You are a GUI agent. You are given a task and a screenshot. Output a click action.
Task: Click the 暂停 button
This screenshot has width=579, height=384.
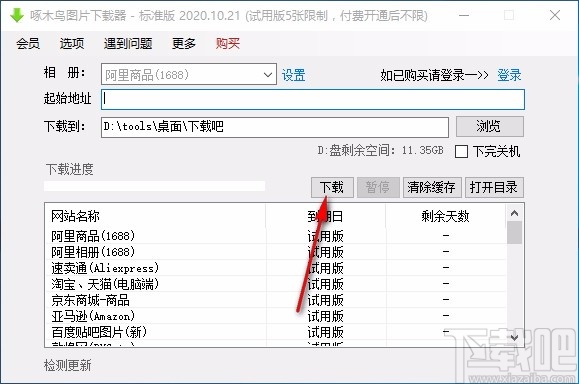point(378,187)
